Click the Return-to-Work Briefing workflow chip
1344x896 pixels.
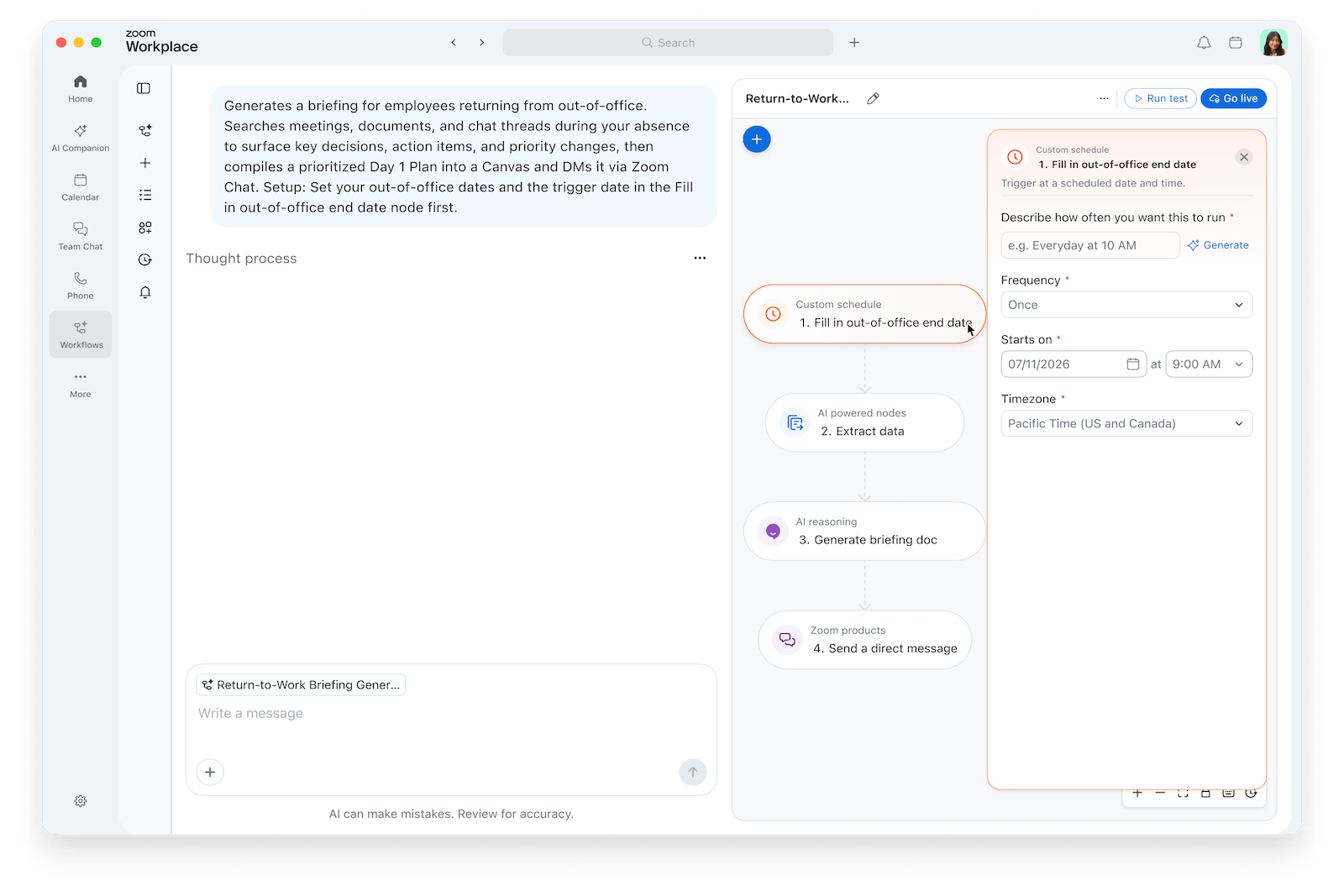point(301,685)
